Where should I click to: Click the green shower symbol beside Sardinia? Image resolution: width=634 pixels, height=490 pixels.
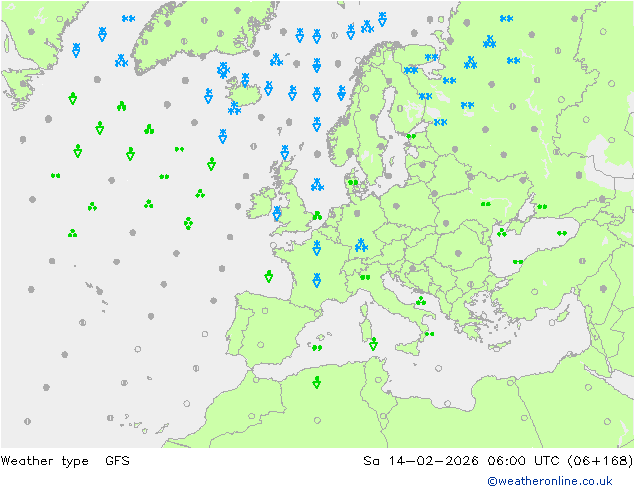tap(374, 344)
